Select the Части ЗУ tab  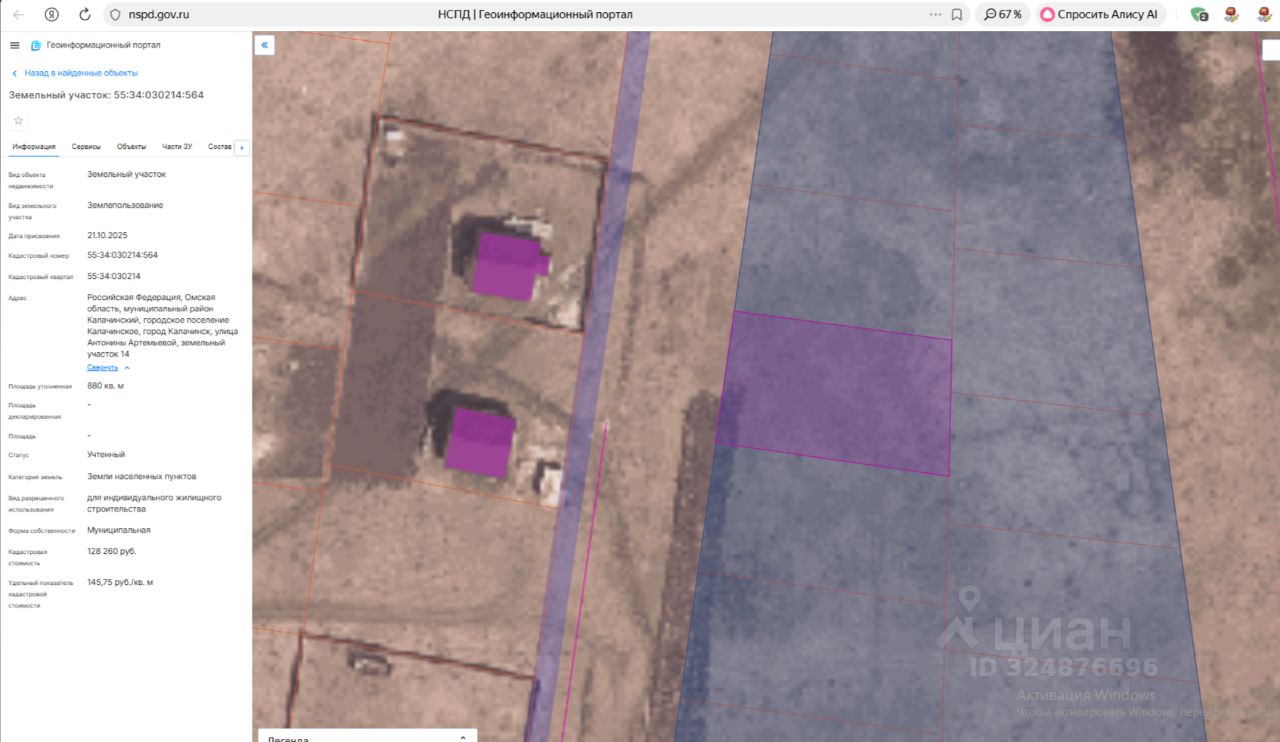click(x=177, y=147)
